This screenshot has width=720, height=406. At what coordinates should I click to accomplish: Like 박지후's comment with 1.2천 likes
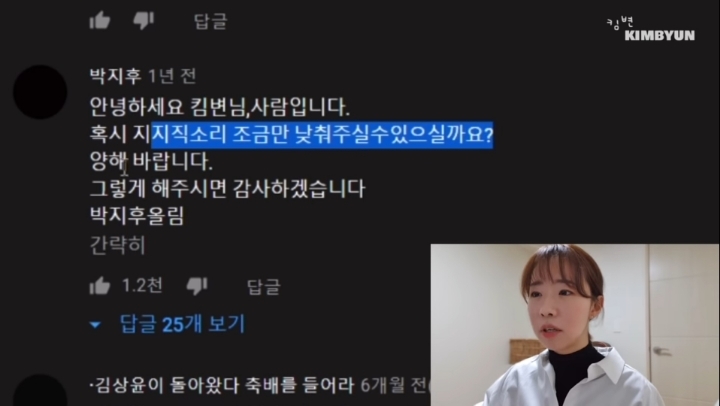click(100, 286)
